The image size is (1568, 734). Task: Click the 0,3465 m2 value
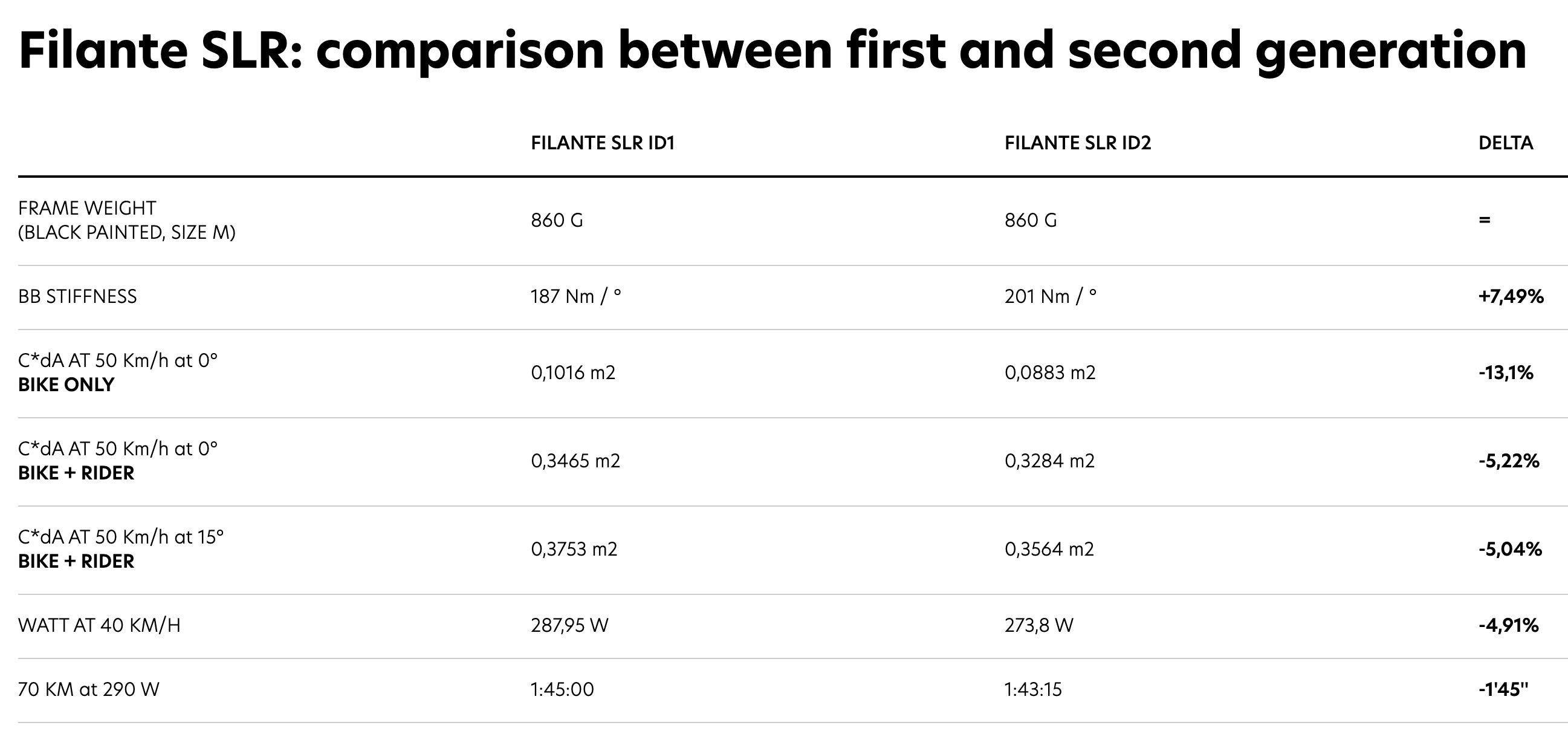click(575, 461)
